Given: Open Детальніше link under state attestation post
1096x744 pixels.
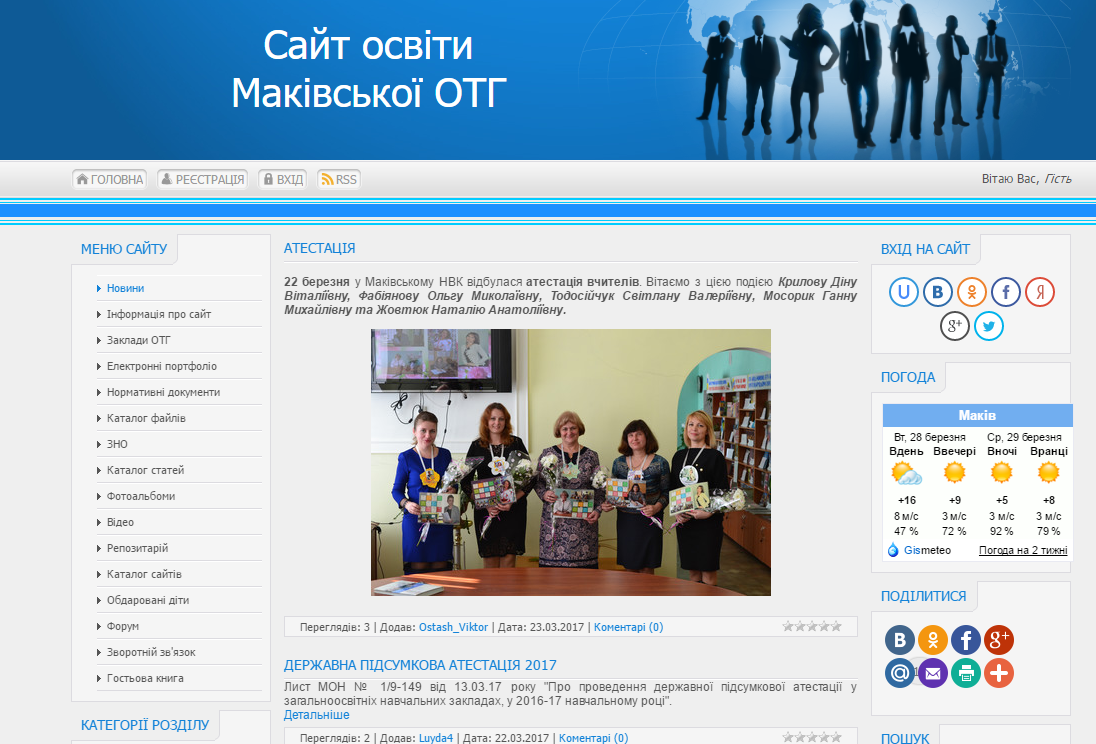Looking at the screenshot, I should pyautogui.click(x=317, y=715).
